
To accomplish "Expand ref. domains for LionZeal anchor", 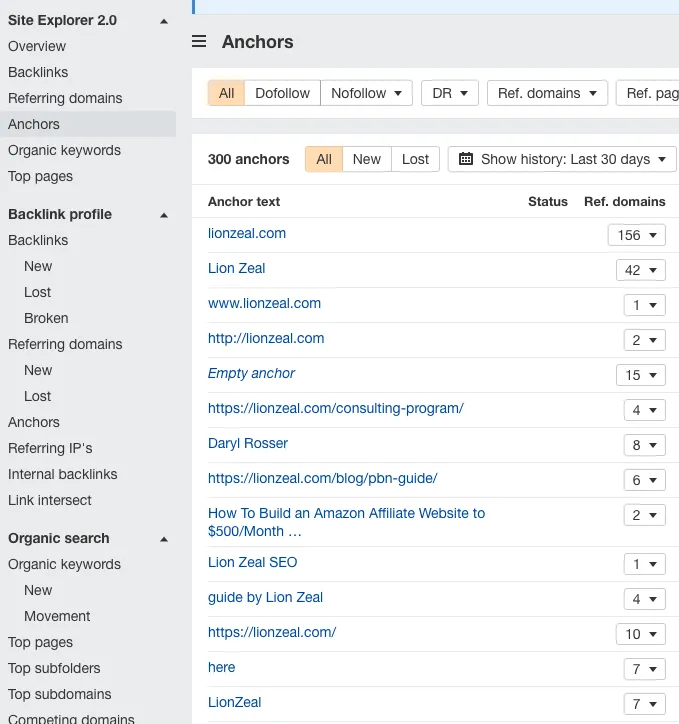I will tap(644, 704).
